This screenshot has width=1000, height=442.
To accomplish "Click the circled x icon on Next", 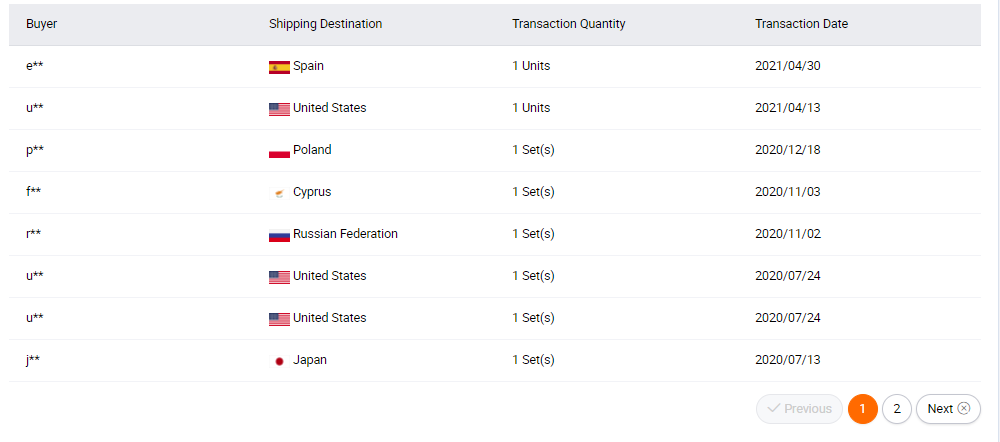I will click(964, 409).
